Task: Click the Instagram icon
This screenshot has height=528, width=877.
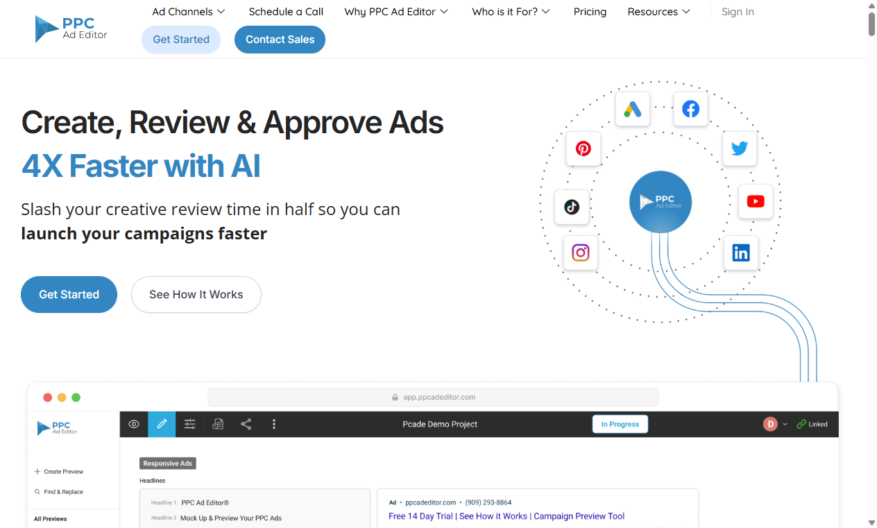Action: (x=581, y=253)
